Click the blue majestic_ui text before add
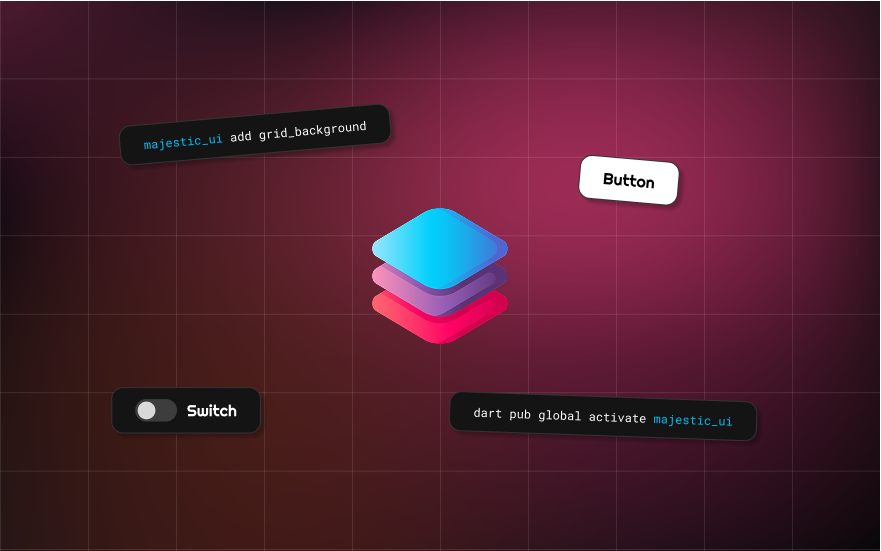881x551 pixels. (183, 141)
